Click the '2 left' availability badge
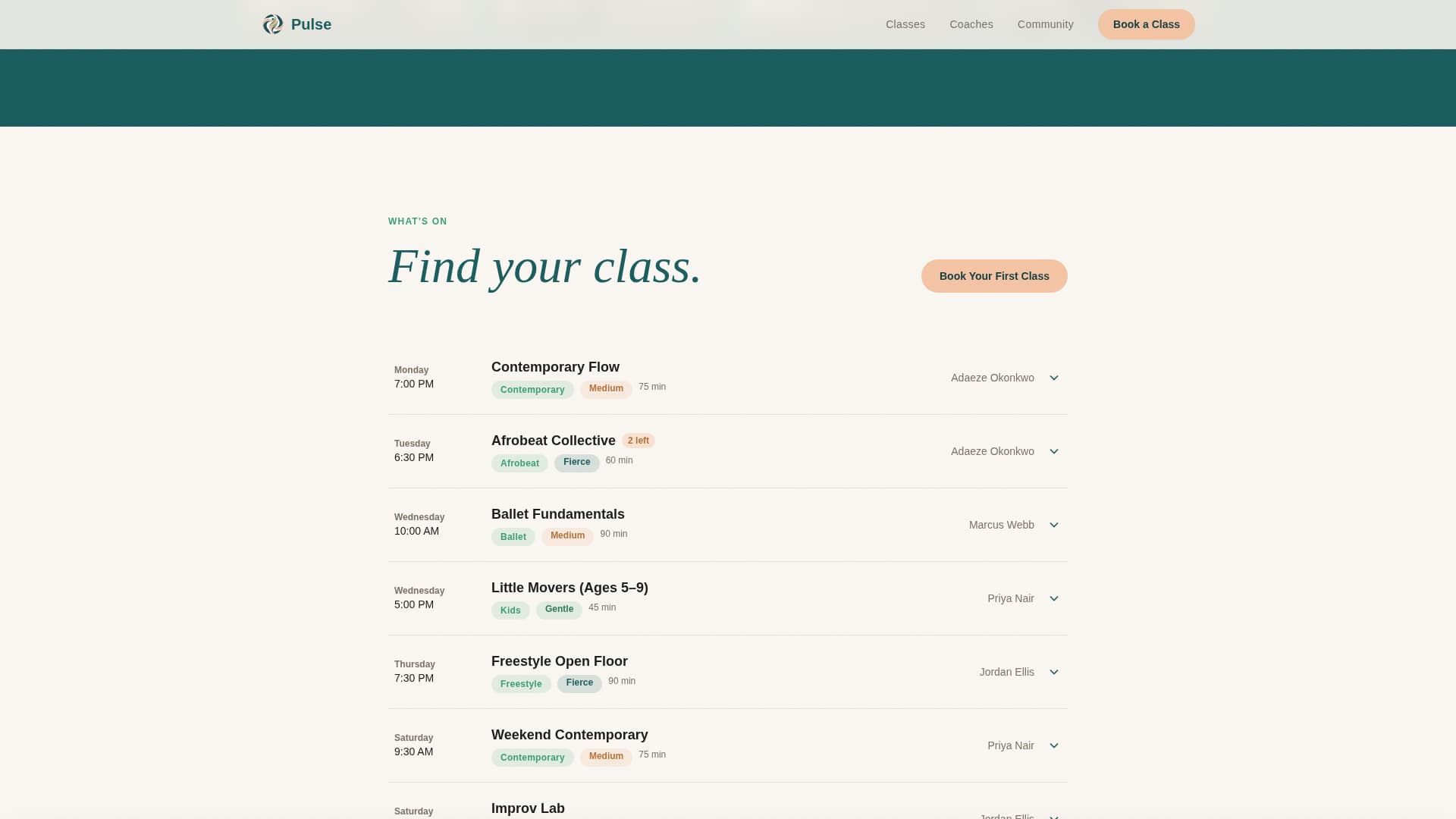Screen dimensions: 1456x819 click(x=638, y=441)
